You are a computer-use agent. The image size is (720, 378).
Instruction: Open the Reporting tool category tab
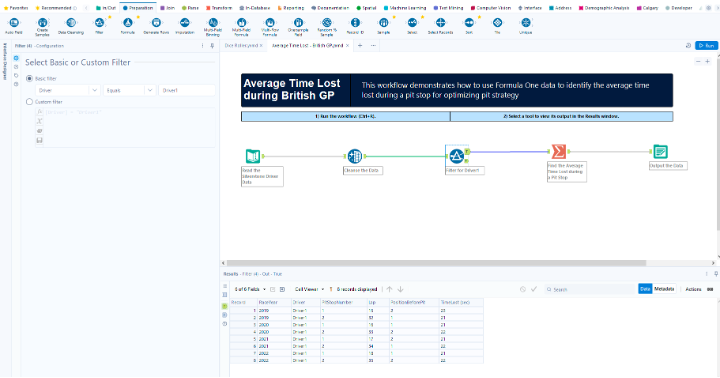(291, 8)
